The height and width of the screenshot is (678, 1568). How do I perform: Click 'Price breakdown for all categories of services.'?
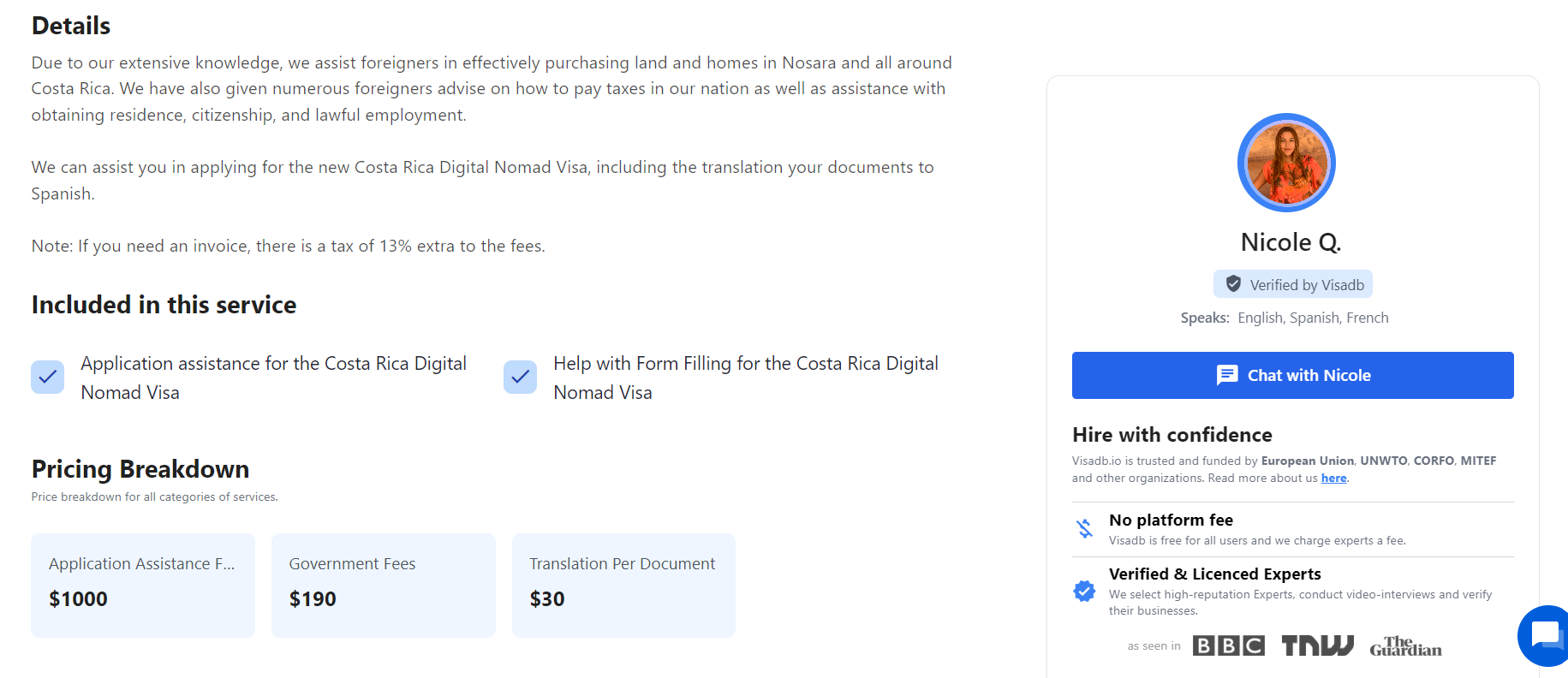pyautogui.click(x=155, y=497)
